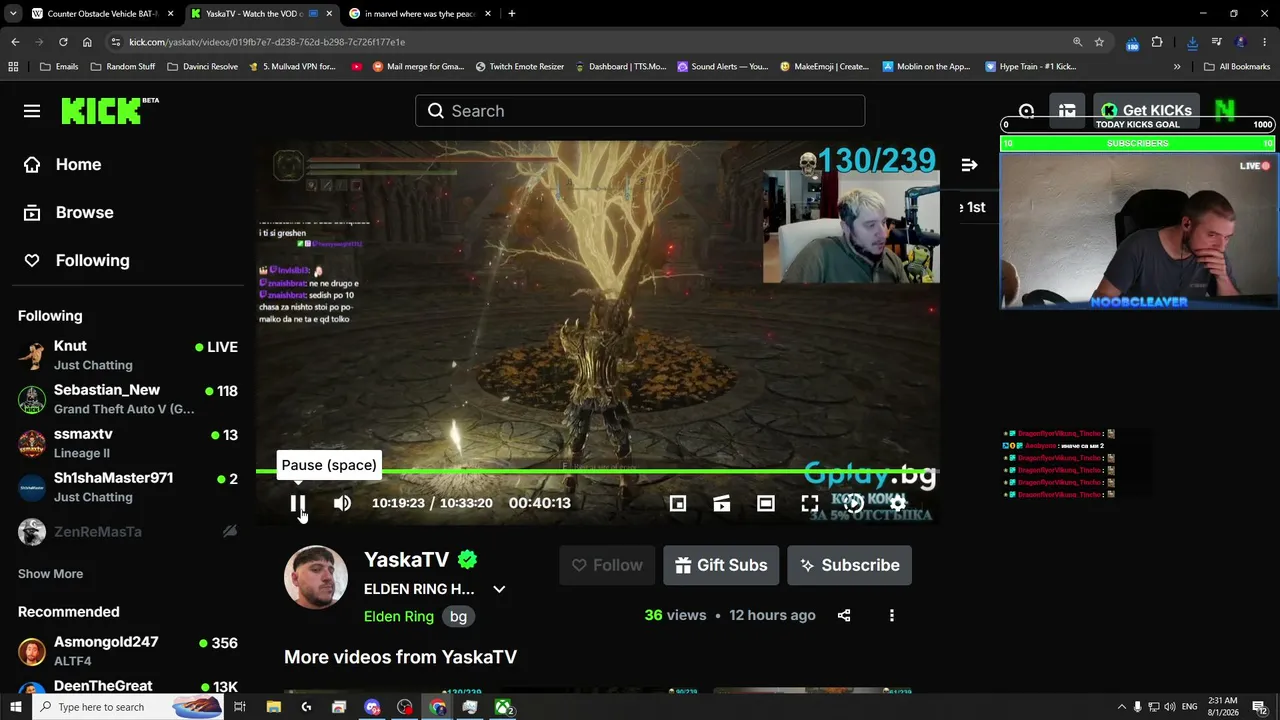Share the video with the share icon
The width and height of the screenshot is (1280, 720).
tap(844, 615)
